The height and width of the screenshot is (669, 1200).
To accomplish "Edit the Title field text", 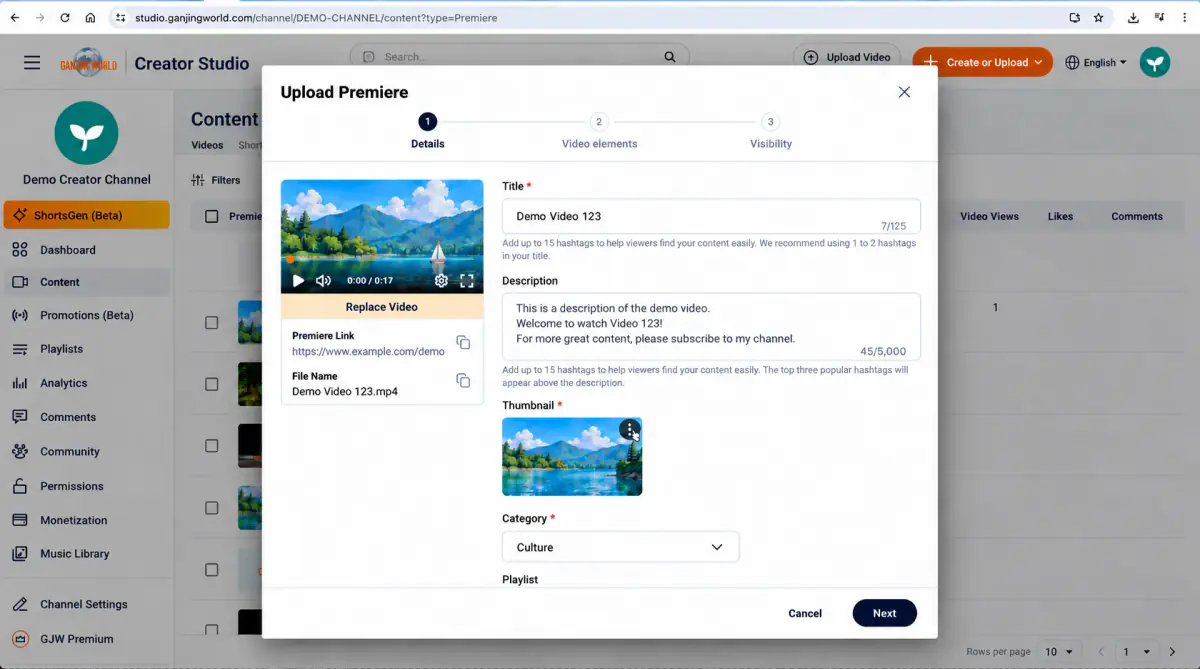I will 711,216.
